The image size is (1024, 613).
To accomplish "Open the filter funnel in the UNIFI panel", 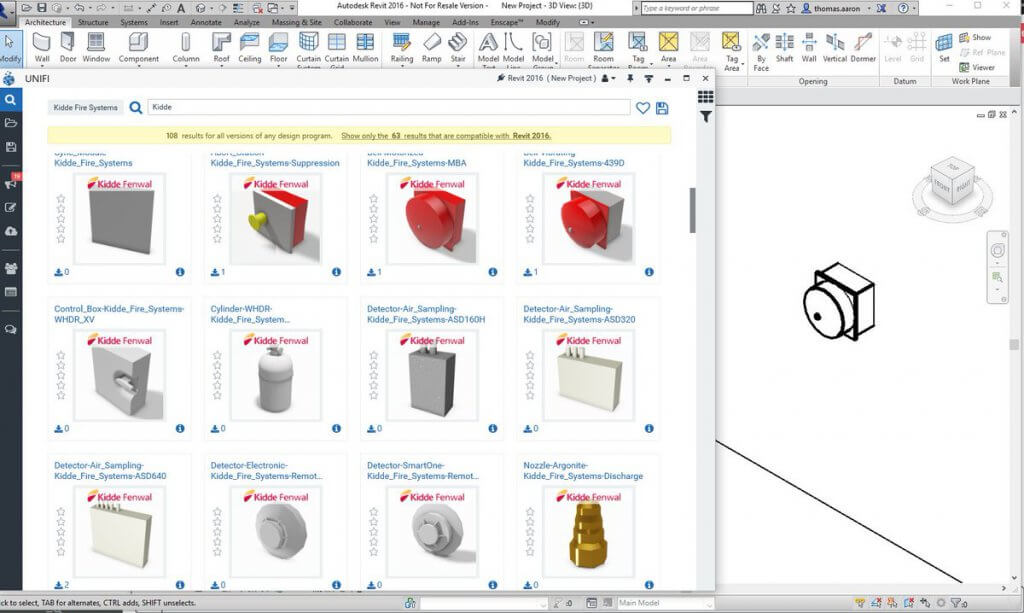I will click(706, 118).
